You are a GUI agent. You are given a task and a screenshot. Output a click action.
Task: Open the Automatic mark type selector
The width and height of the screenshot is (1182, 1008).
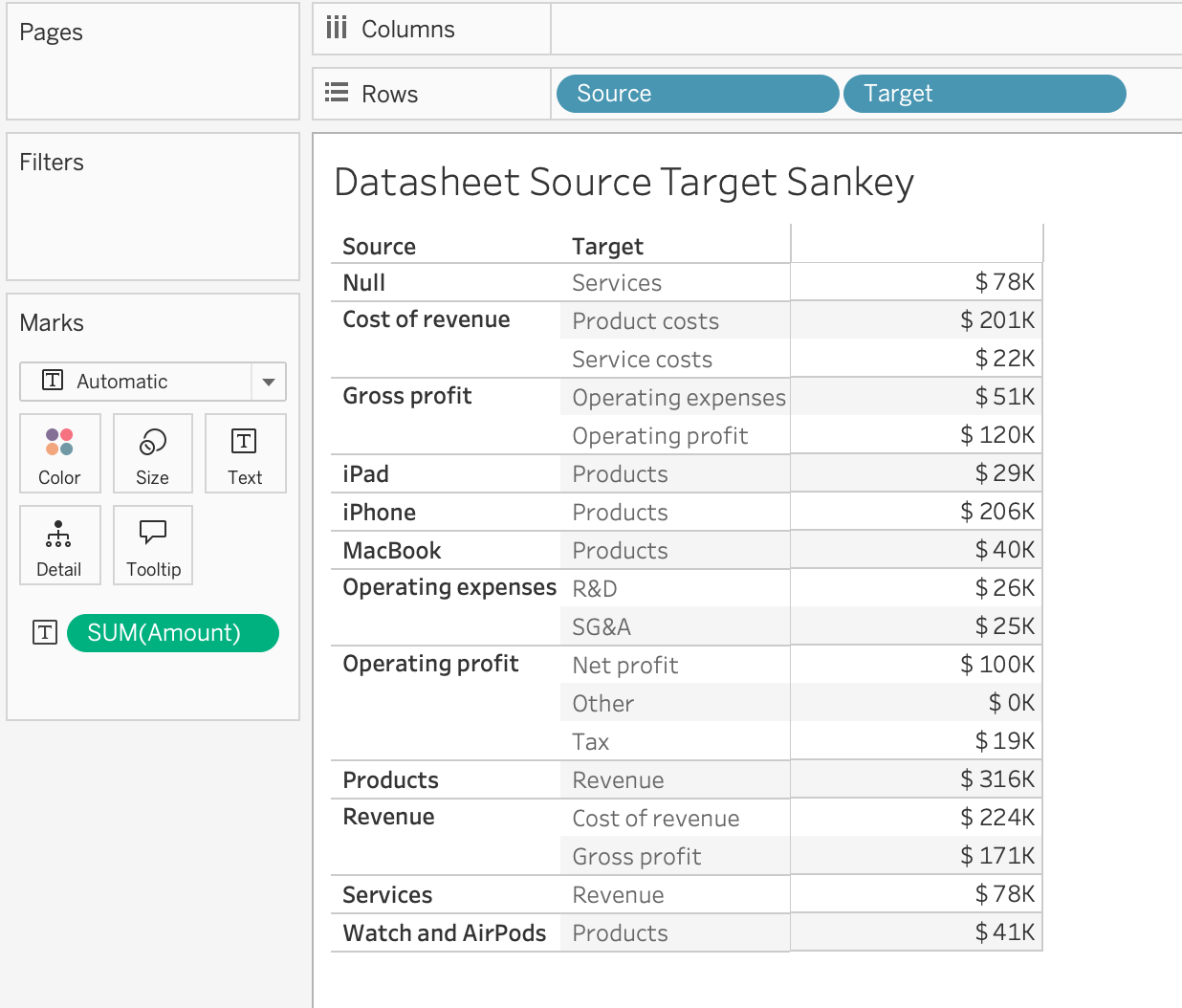(x=136, y=382)
